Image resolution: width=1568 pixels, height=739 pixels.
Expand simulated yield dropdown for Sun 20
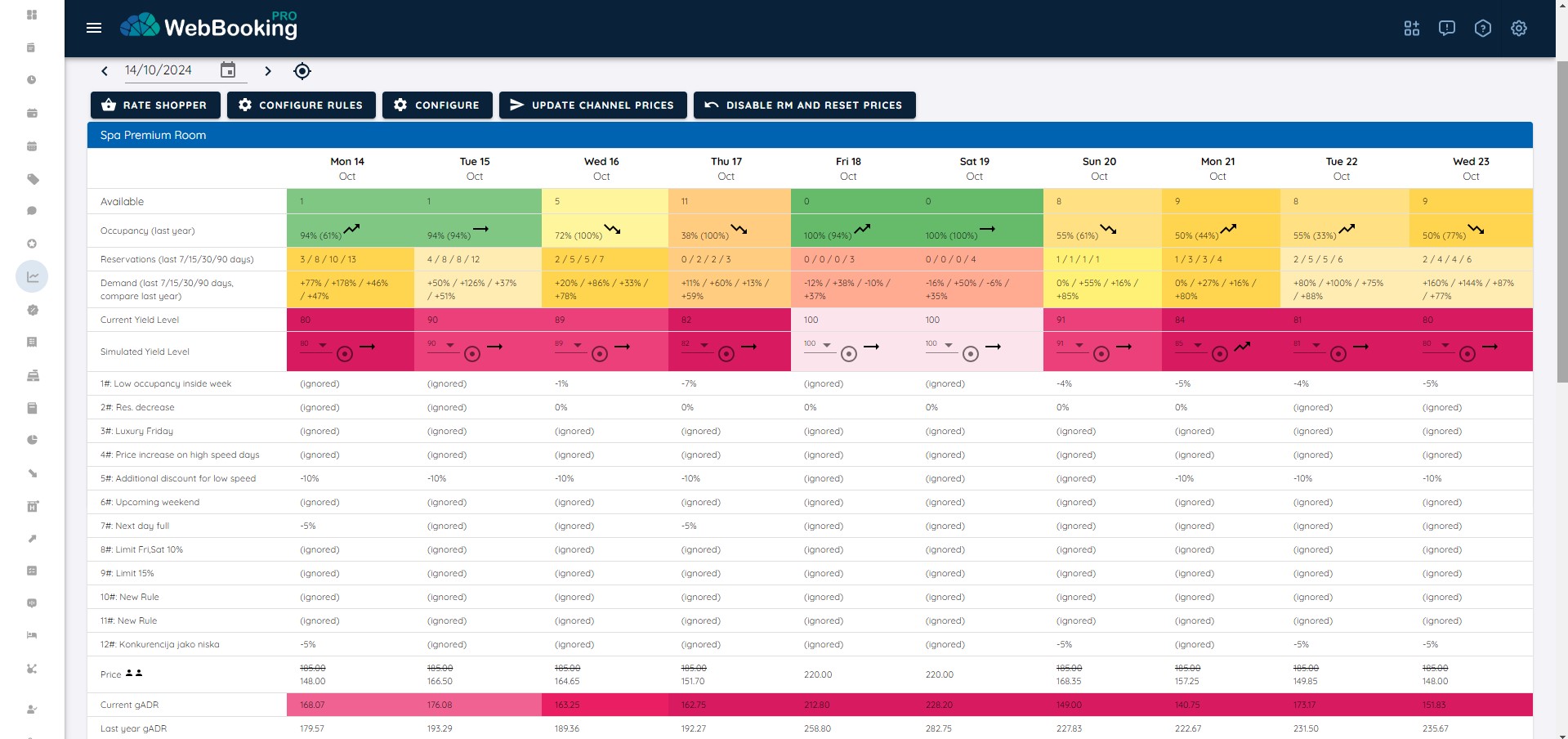coord(1079,346)
